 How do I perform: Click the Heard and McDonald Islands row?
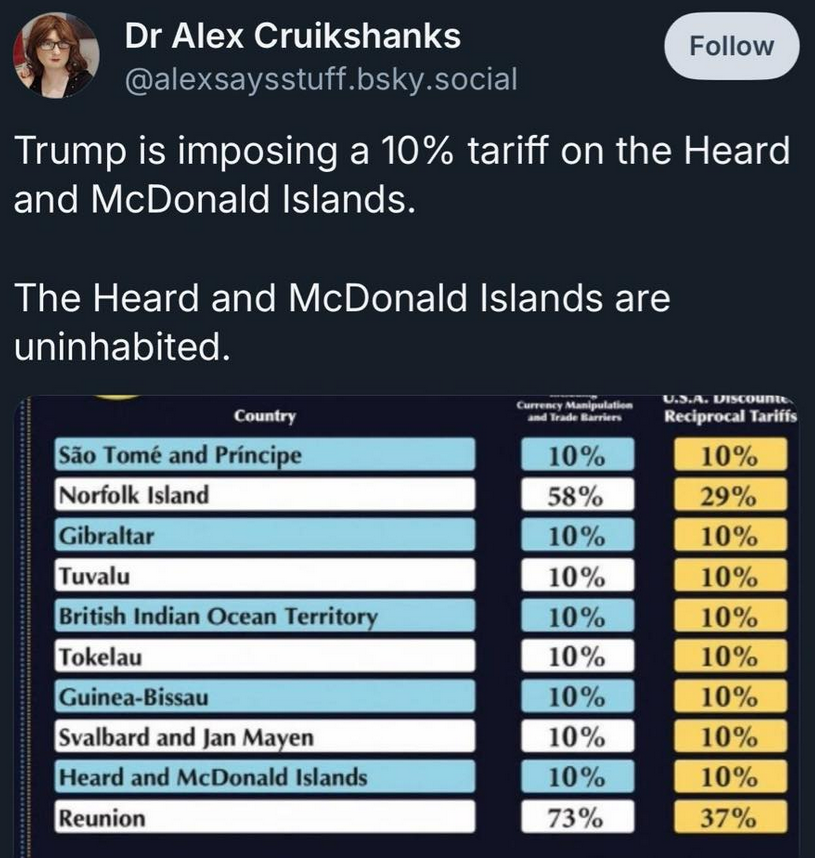[263, 777]
